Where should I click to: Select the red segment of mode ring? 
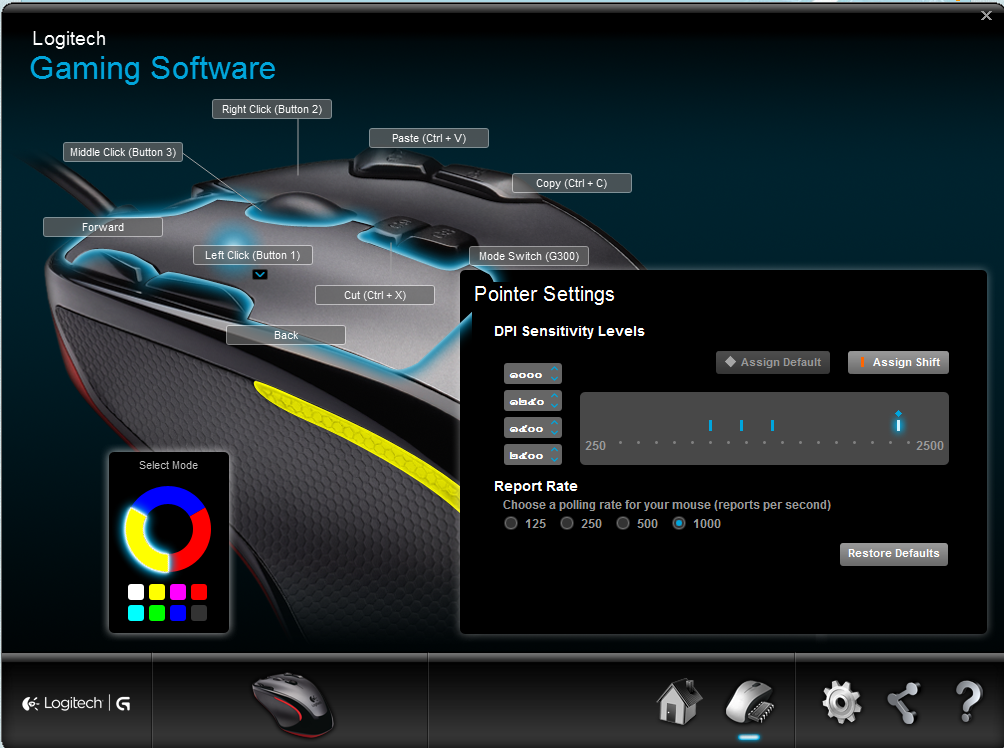click(x=198, y=541)
